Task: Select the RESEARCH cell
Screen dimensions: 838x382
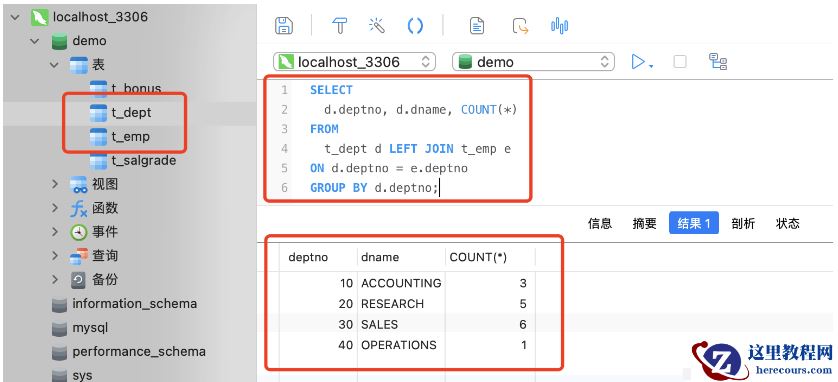Action: 401,304
